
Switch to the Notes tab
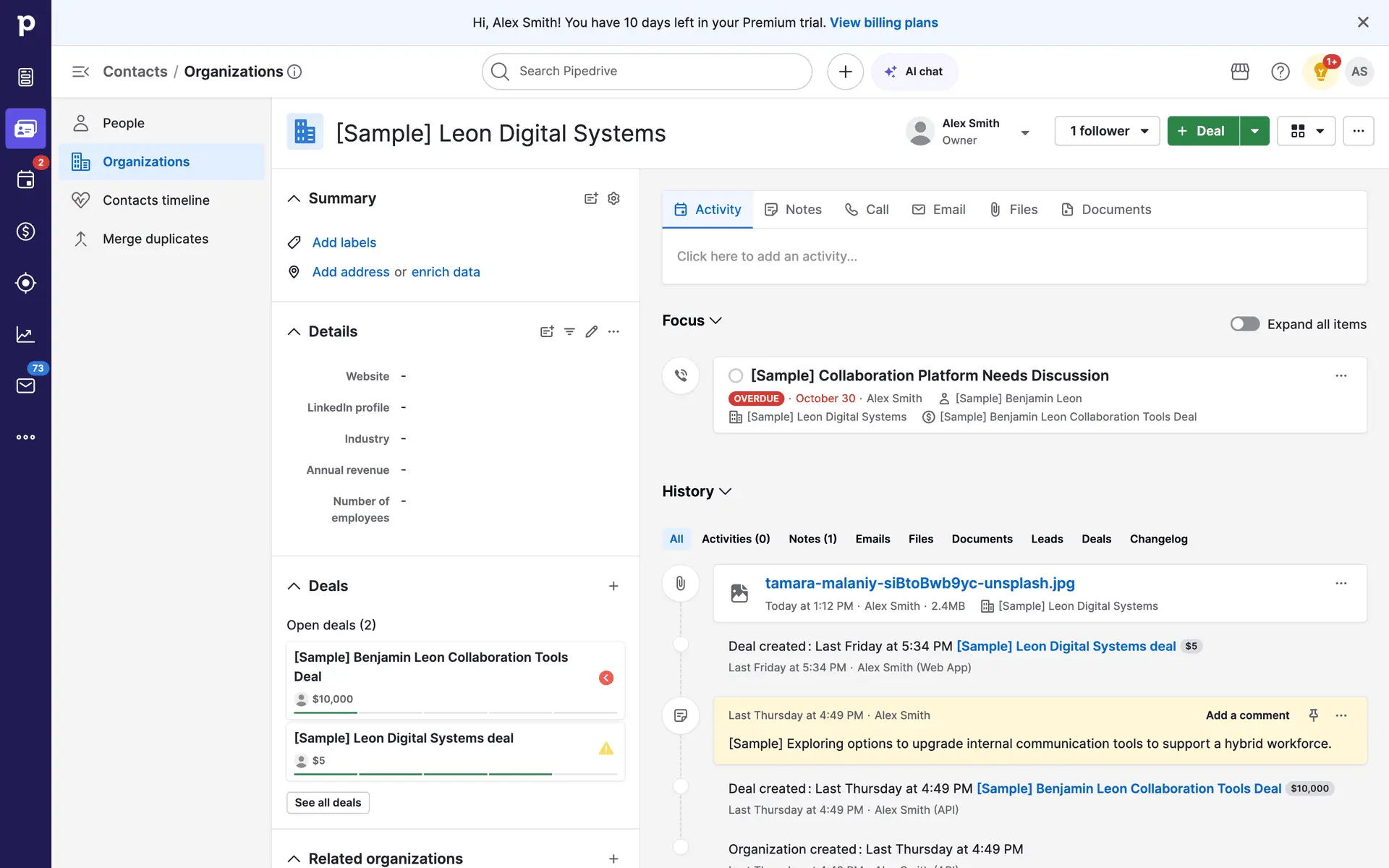coord(793,209)
